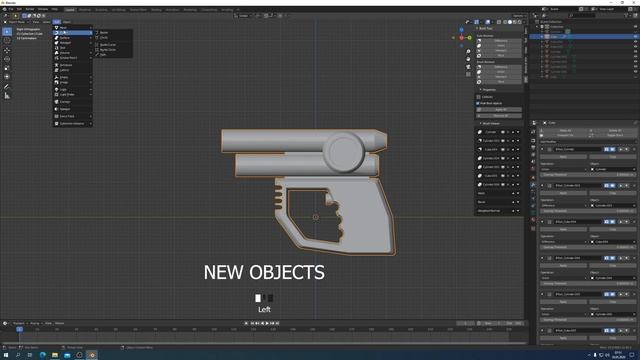Pick the Scale tool in the toolbar

click(x=7, y=68)
